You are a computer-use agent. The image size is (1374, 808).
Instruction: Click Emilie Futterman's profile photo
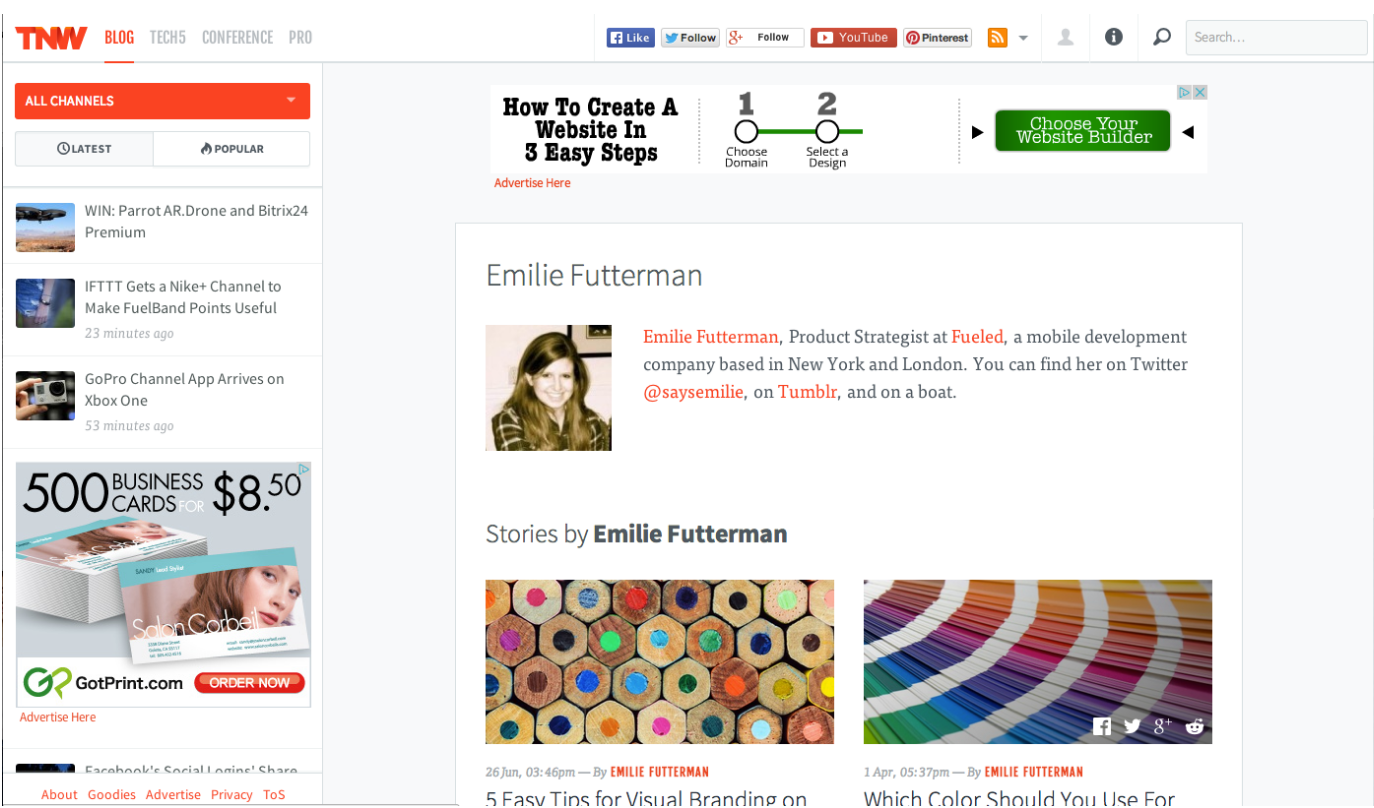pos(548,387)
